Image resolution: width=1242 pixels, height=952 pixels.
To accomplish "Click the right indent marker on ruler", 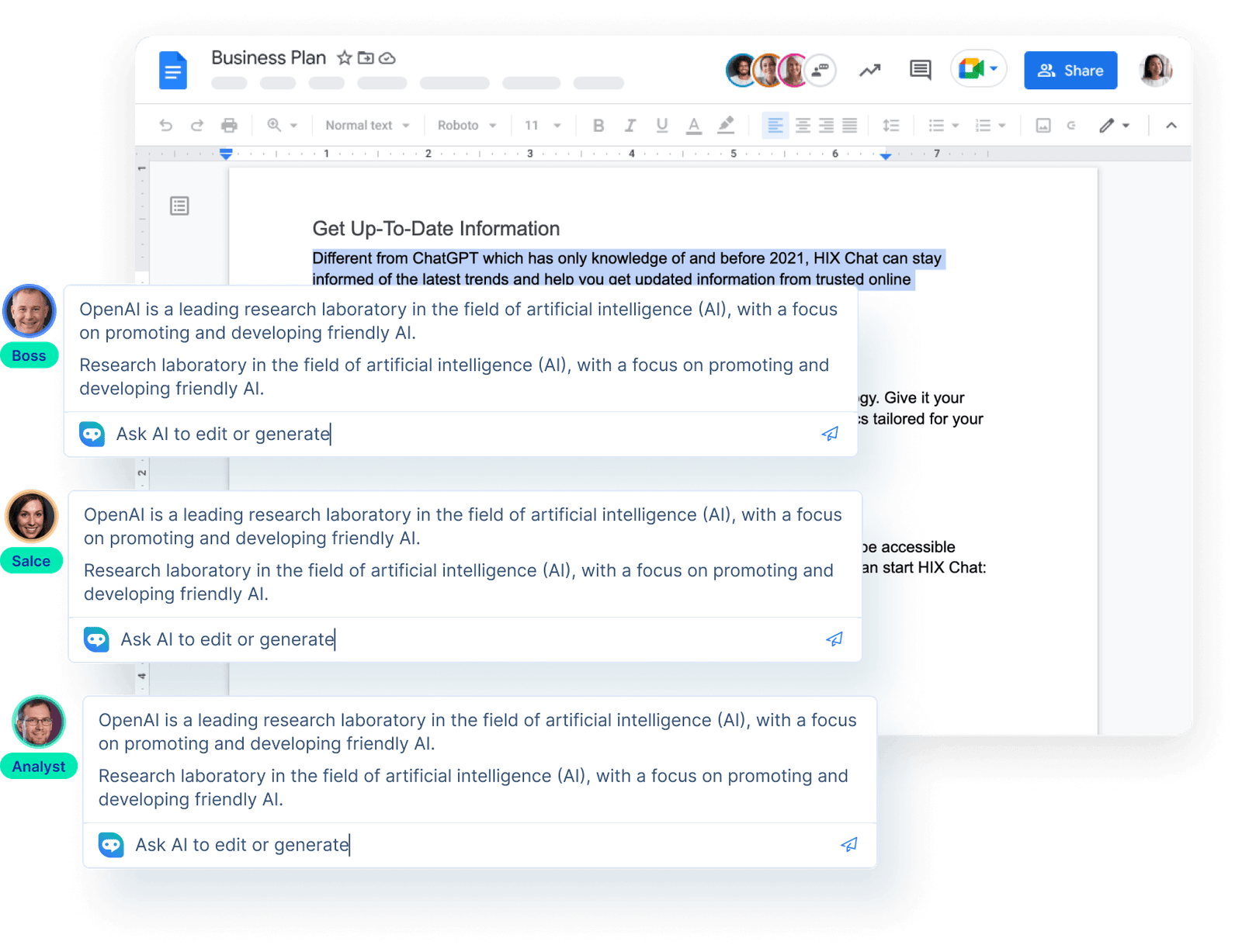I will (x=886, y=156).
